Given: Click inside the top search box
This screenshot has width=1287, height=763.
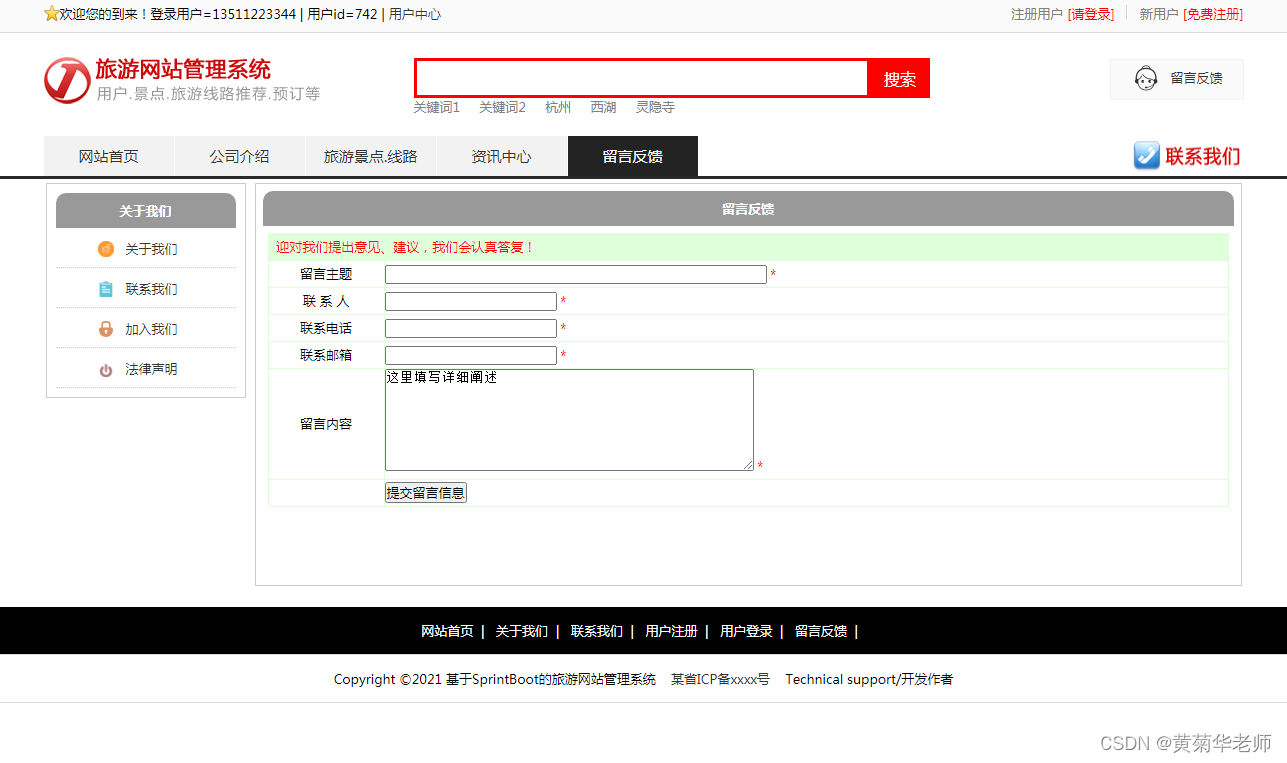Looking at the screenshot, I should point(641,78).
